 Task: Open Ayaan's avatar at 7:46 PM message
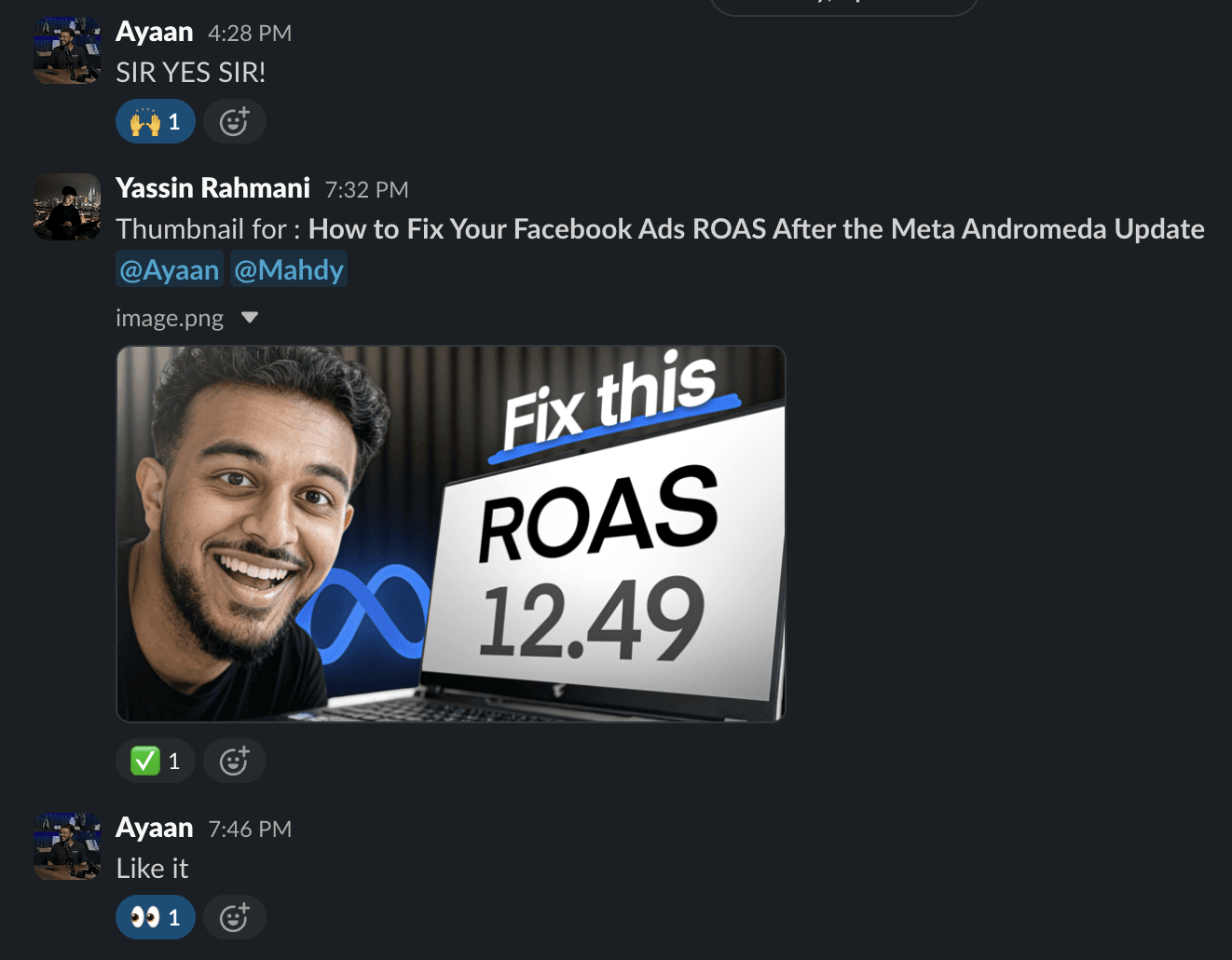point(67,846)
